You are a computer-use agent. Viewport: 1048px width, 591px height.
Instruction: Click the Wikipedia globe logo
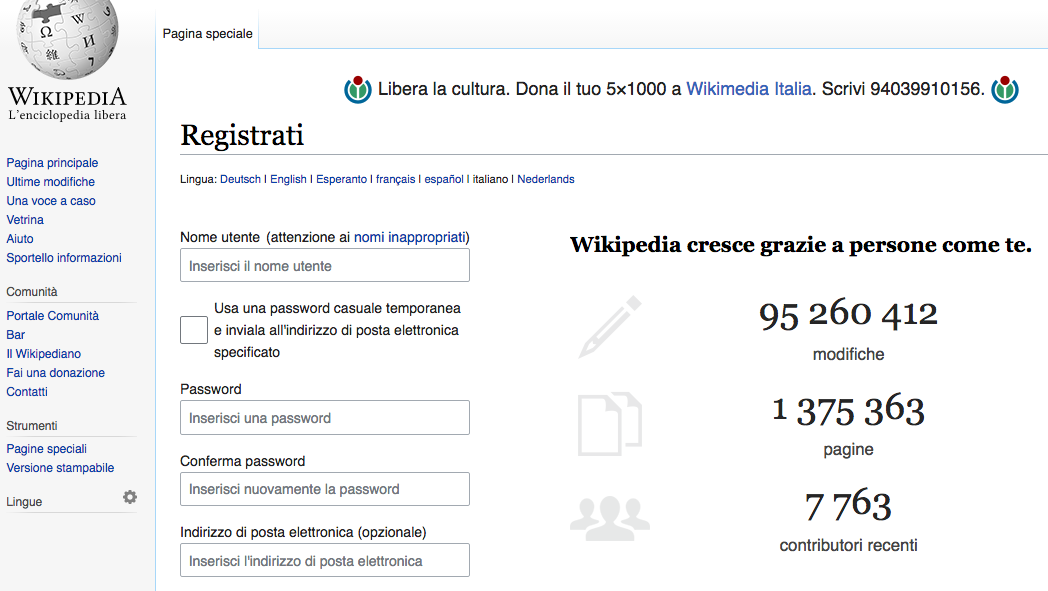coord(67,38)
